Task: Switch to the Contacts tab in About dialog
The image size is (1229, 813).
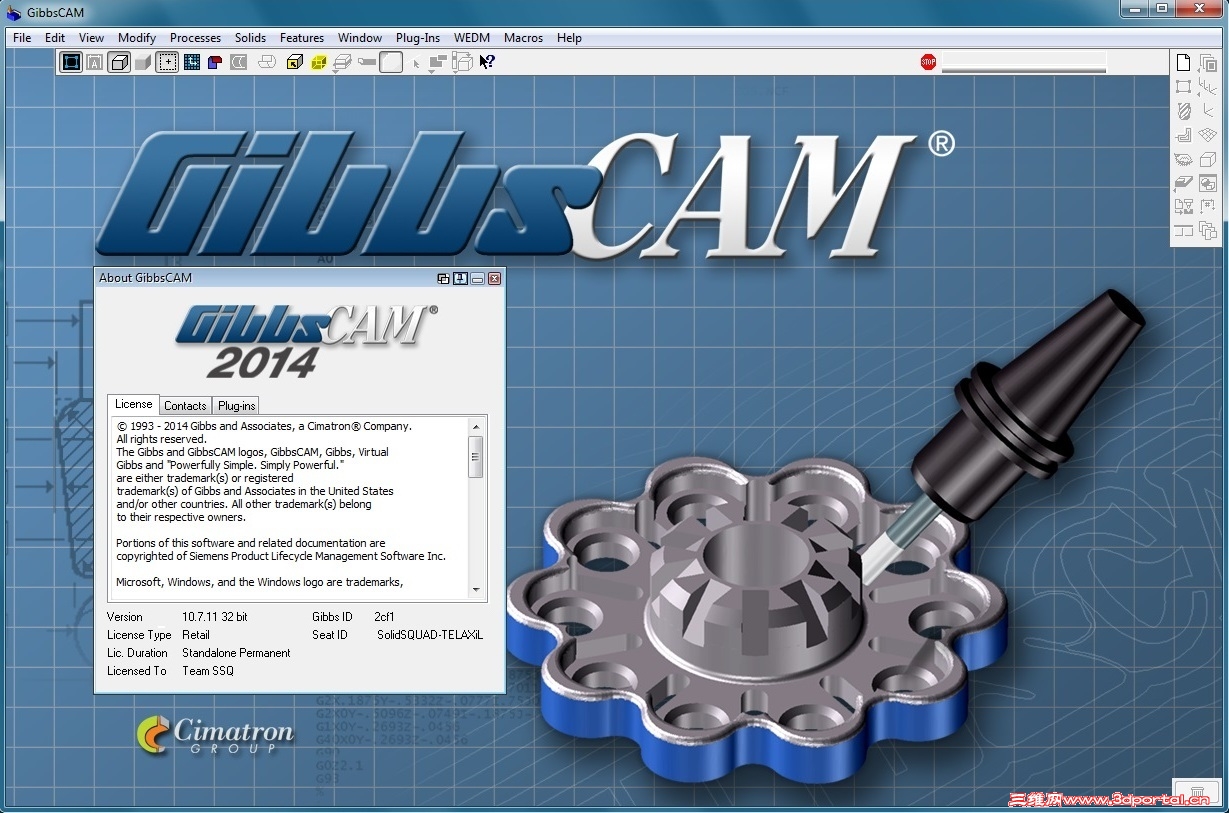Action: click(x=185, y=405)
